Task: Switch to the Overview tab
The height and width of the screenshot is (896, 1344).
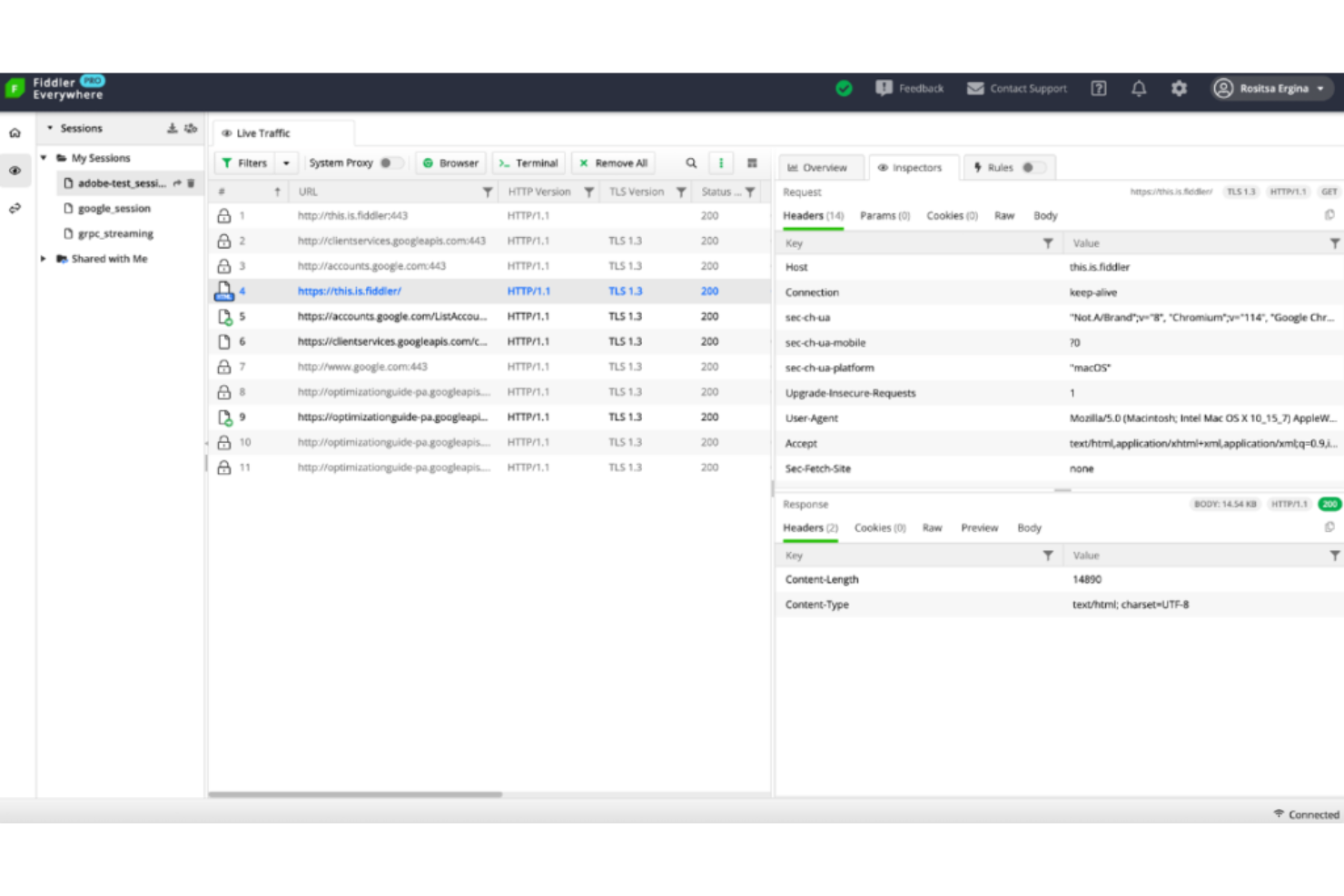Action: [817, 167]
